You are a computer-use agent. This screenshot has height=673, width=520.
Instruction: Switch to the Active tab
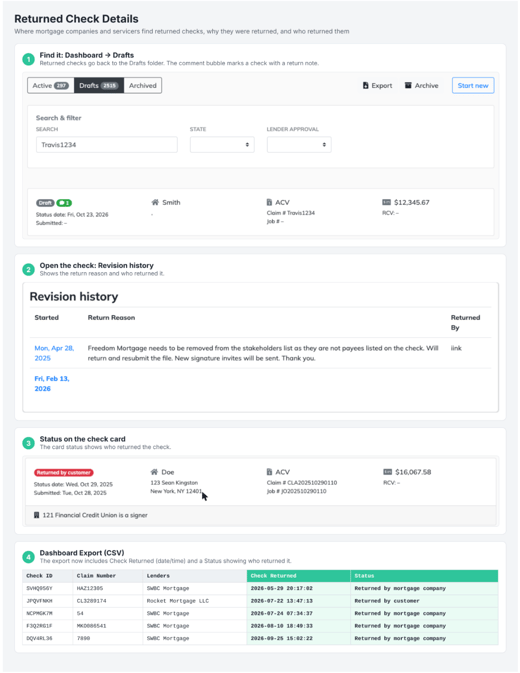(51, 85)
